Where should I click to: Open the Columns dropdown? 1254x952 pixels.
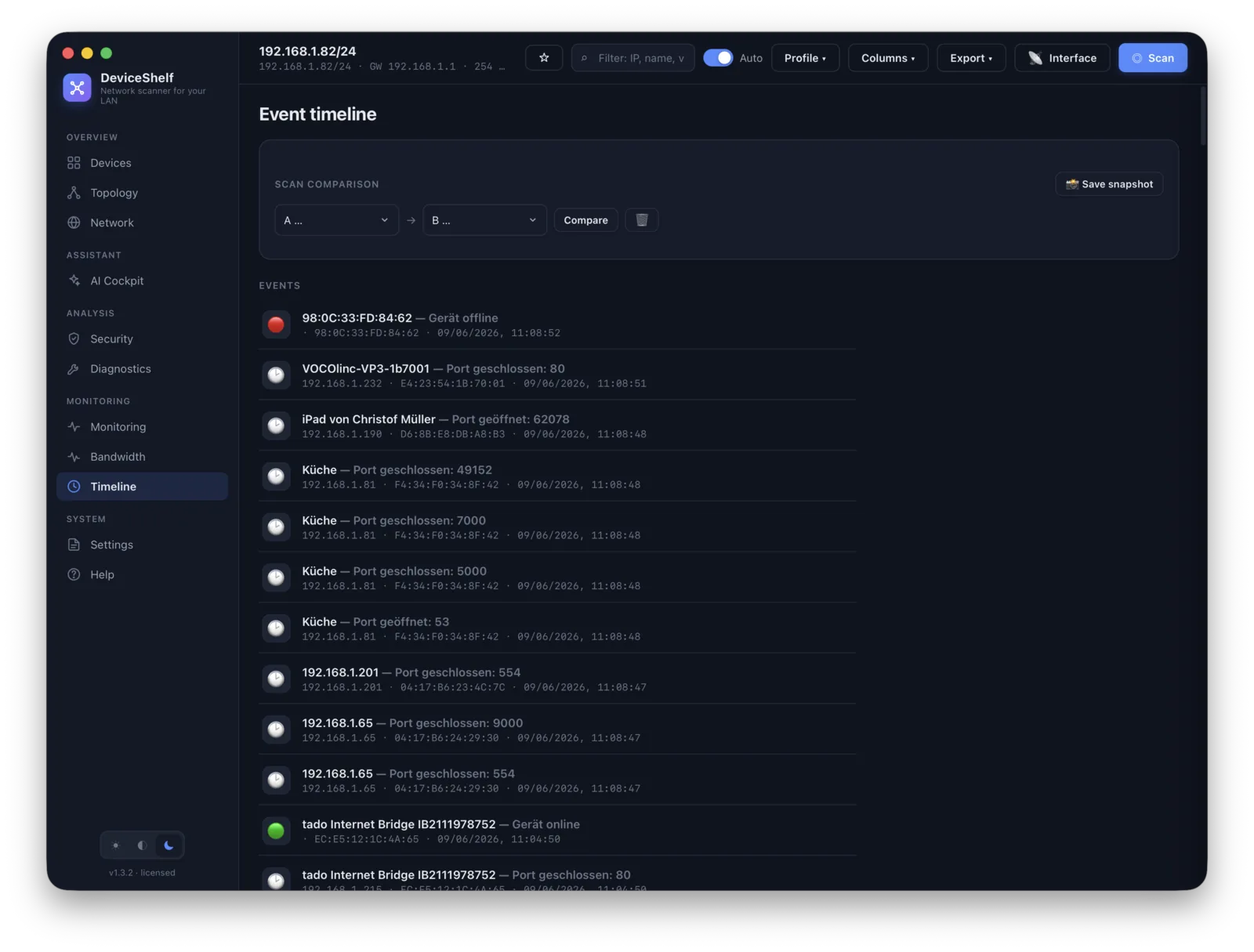point(888,58)
